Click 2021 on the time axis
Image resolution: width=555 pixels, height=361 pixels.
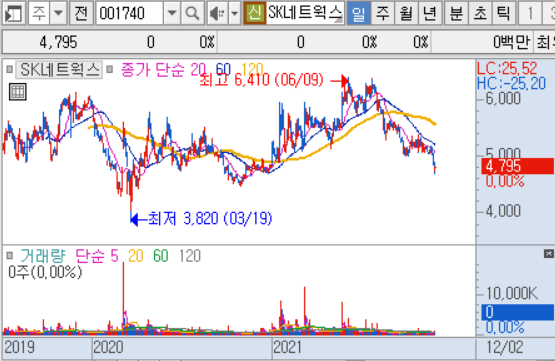pyautogui.click(x=287, y=347)
